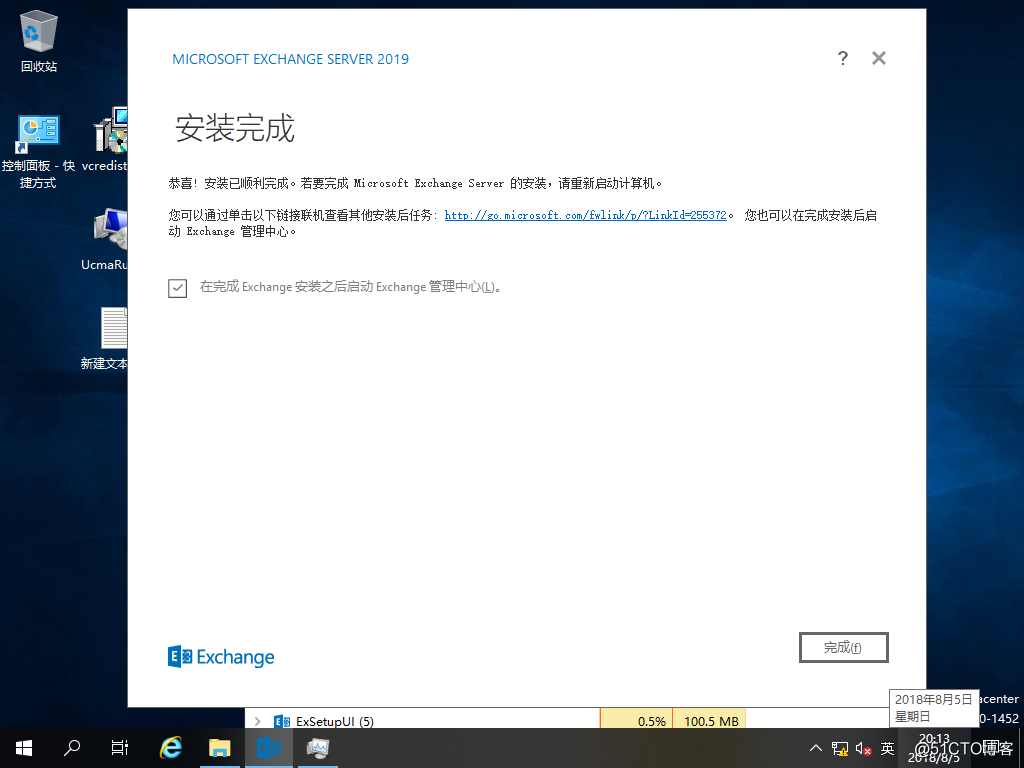Click the muted volume tray icon
The width and height of the screenshot is (1024, 768).
[863, 748]
